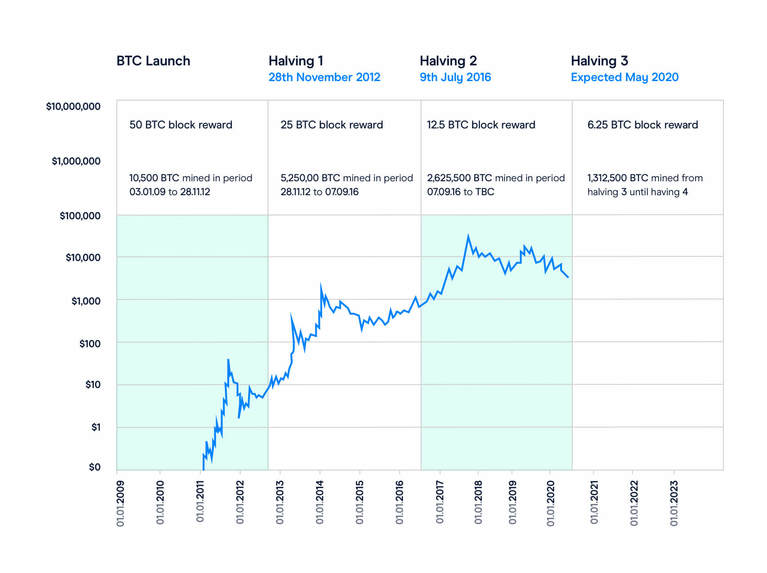Click the 01.01.2018 x-axis label
Image resolution: width=767 pixels, height=573 pixels.
tap(478, 503)
